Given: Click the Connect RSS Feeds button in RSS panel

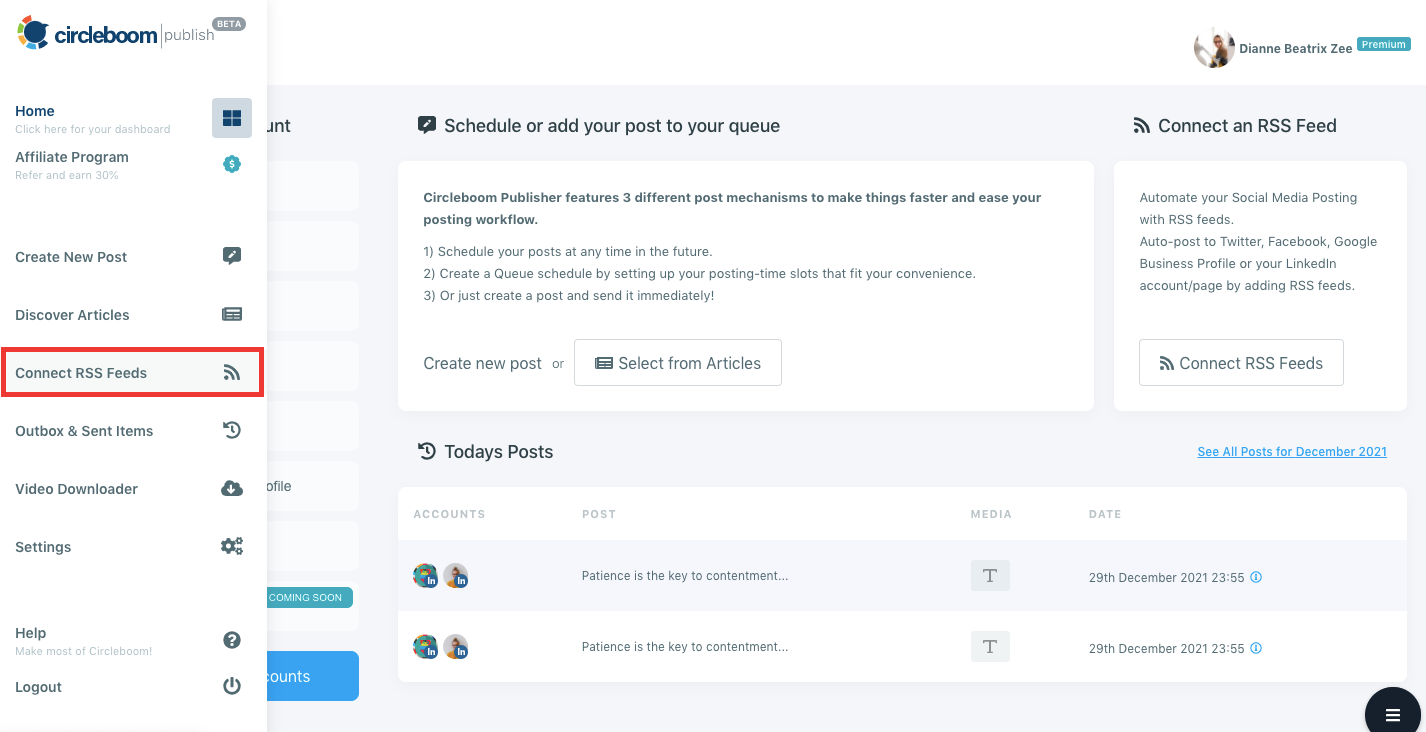Looking at the screenshot, I should [x=1241, y=362].
